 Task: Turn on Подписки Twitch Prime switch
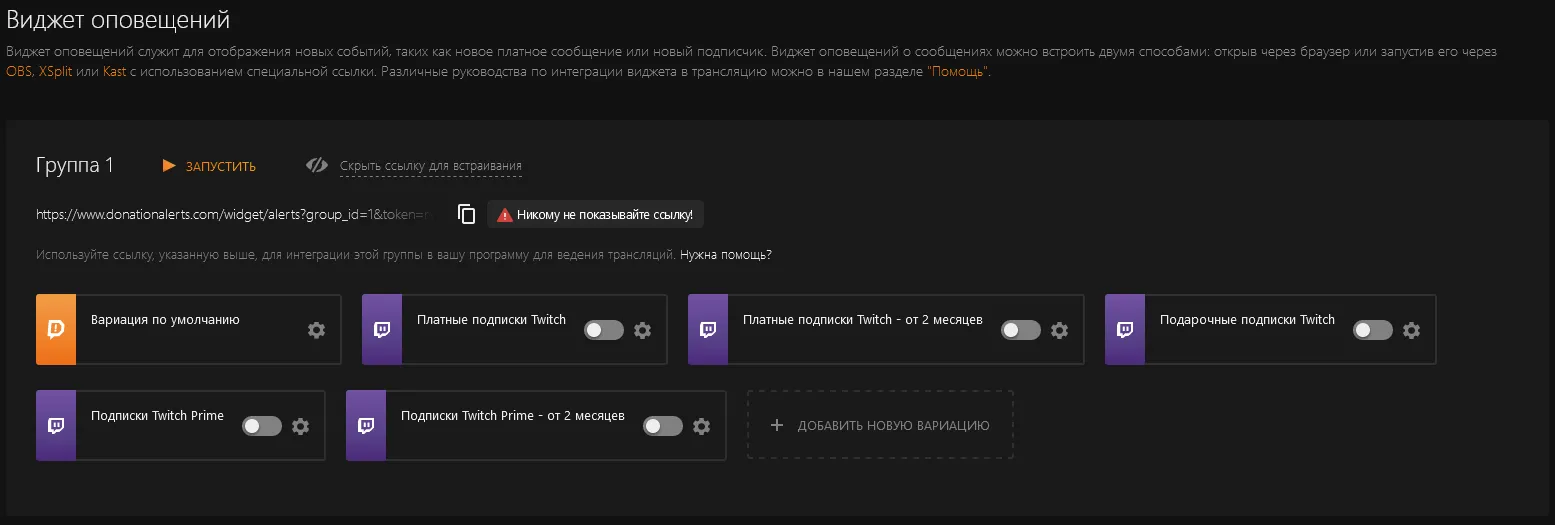(x=262, y=426)
